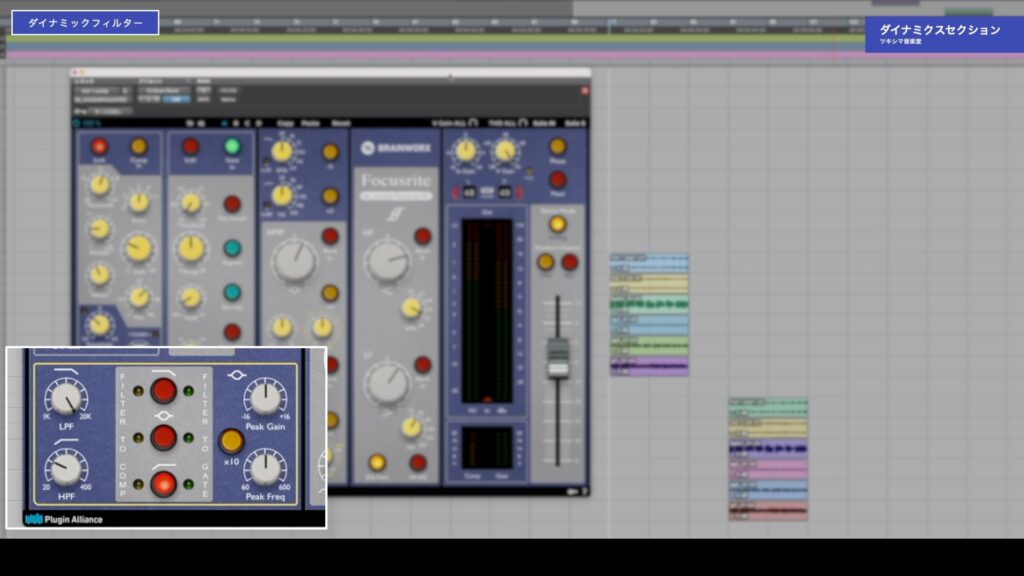Click the large grey LF knob under Focusrite

click(387, 381)
